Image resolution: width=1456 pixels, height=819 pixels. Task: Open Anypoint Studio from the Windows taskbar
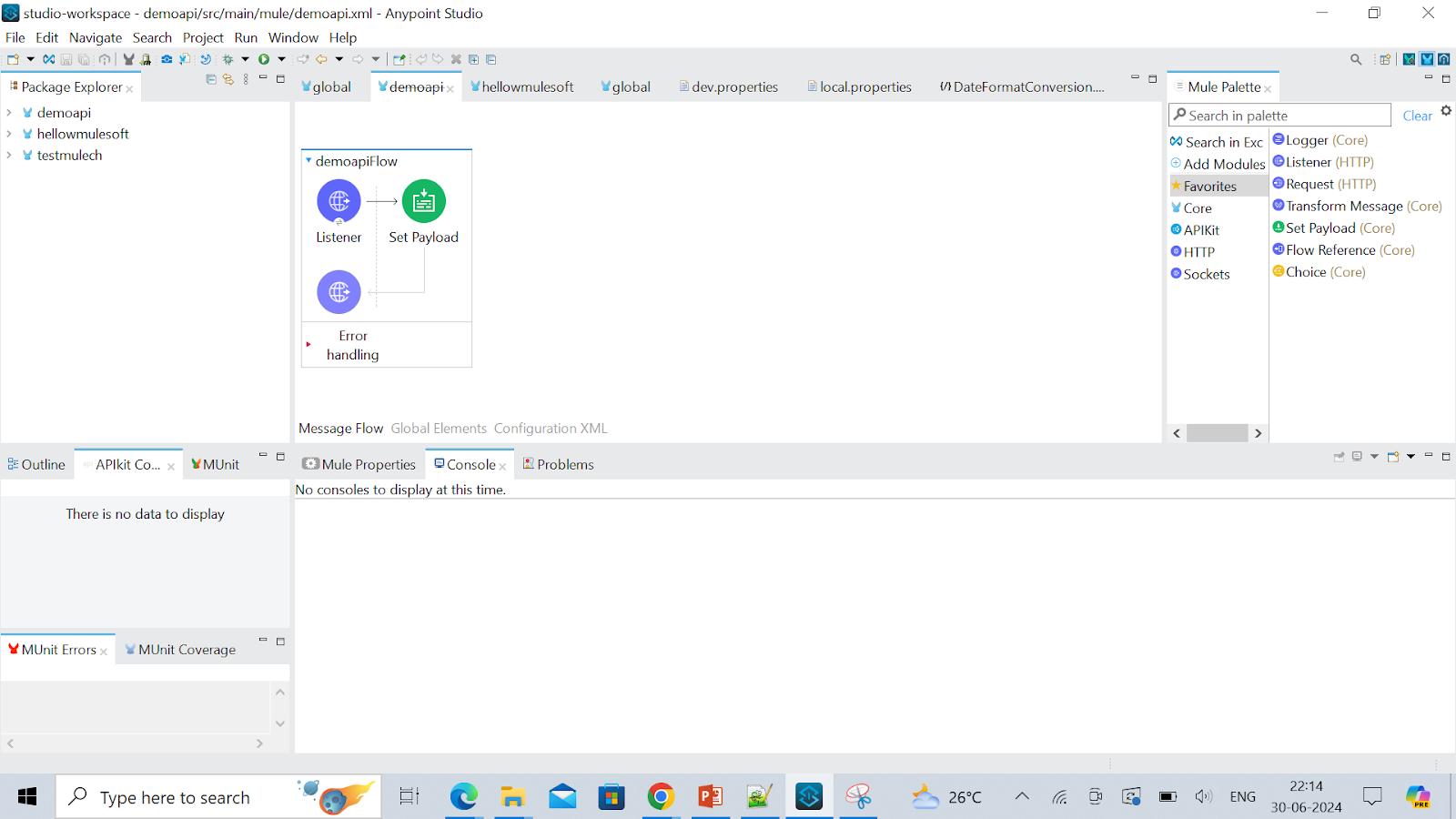coord(809,797)
